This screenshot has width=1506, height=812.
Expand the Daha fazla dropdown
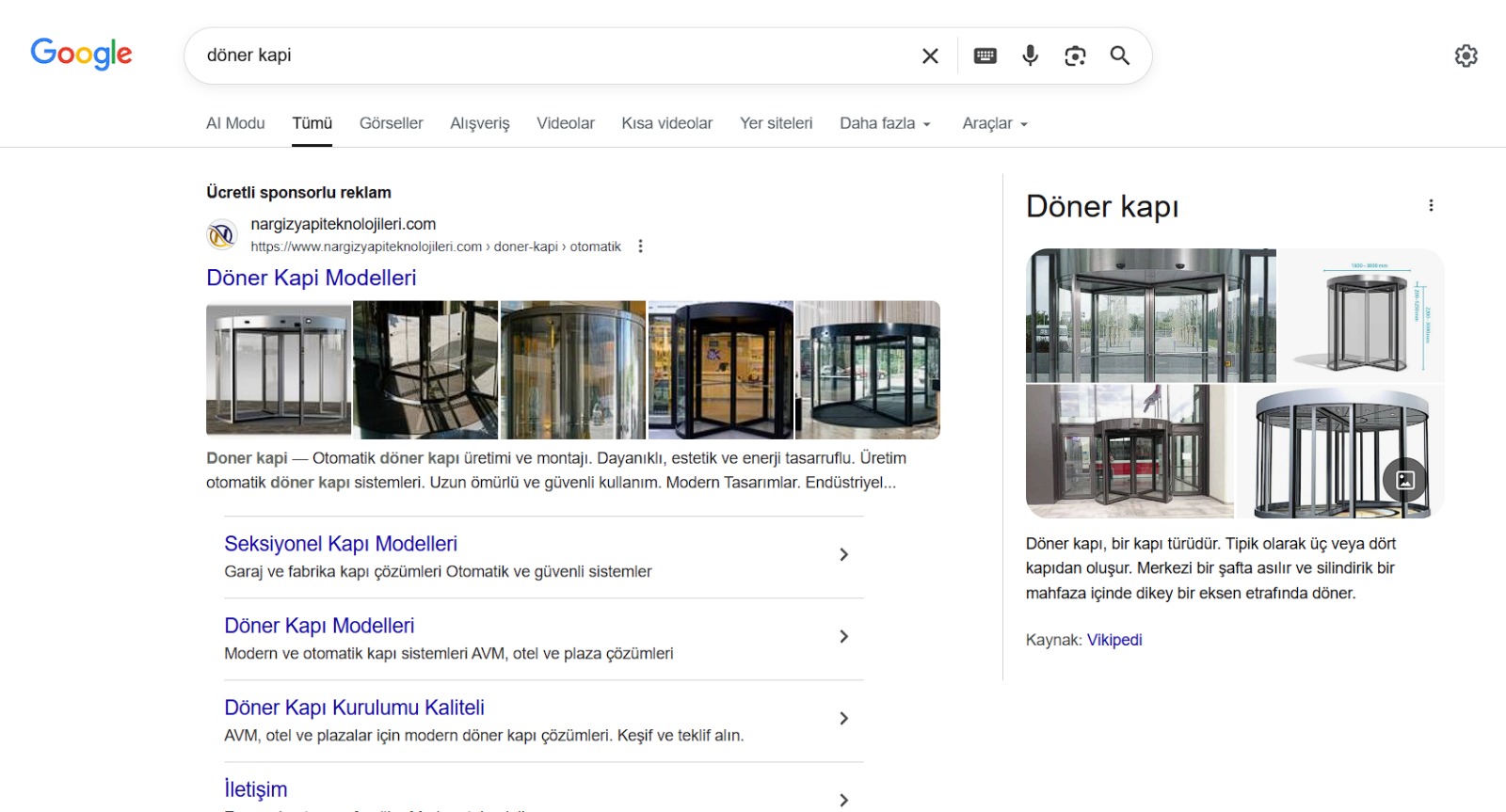(885, 123)
